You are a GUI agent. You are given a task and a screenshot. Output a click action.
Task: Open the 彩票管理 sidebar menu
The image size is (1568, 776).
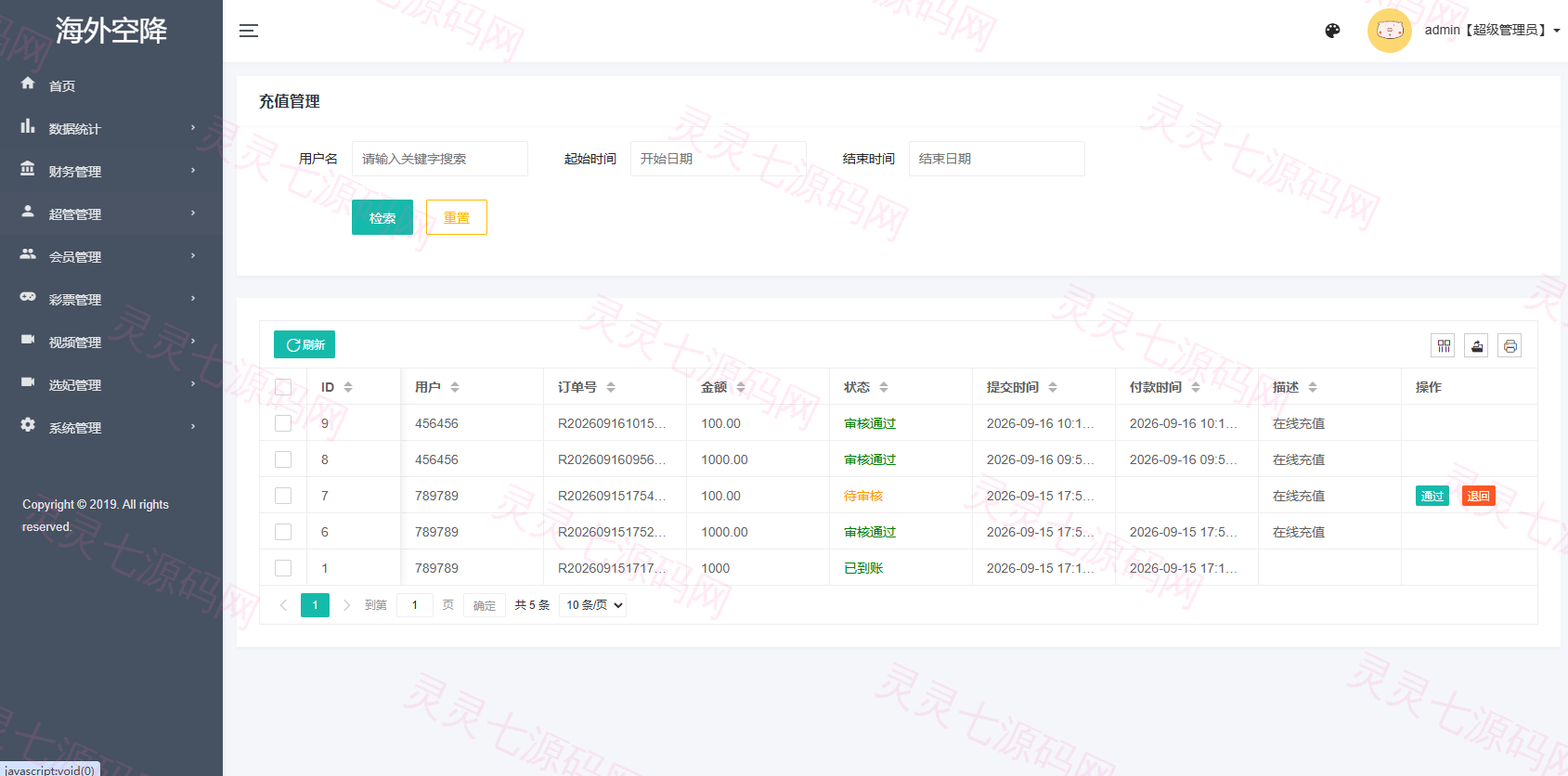111,299
